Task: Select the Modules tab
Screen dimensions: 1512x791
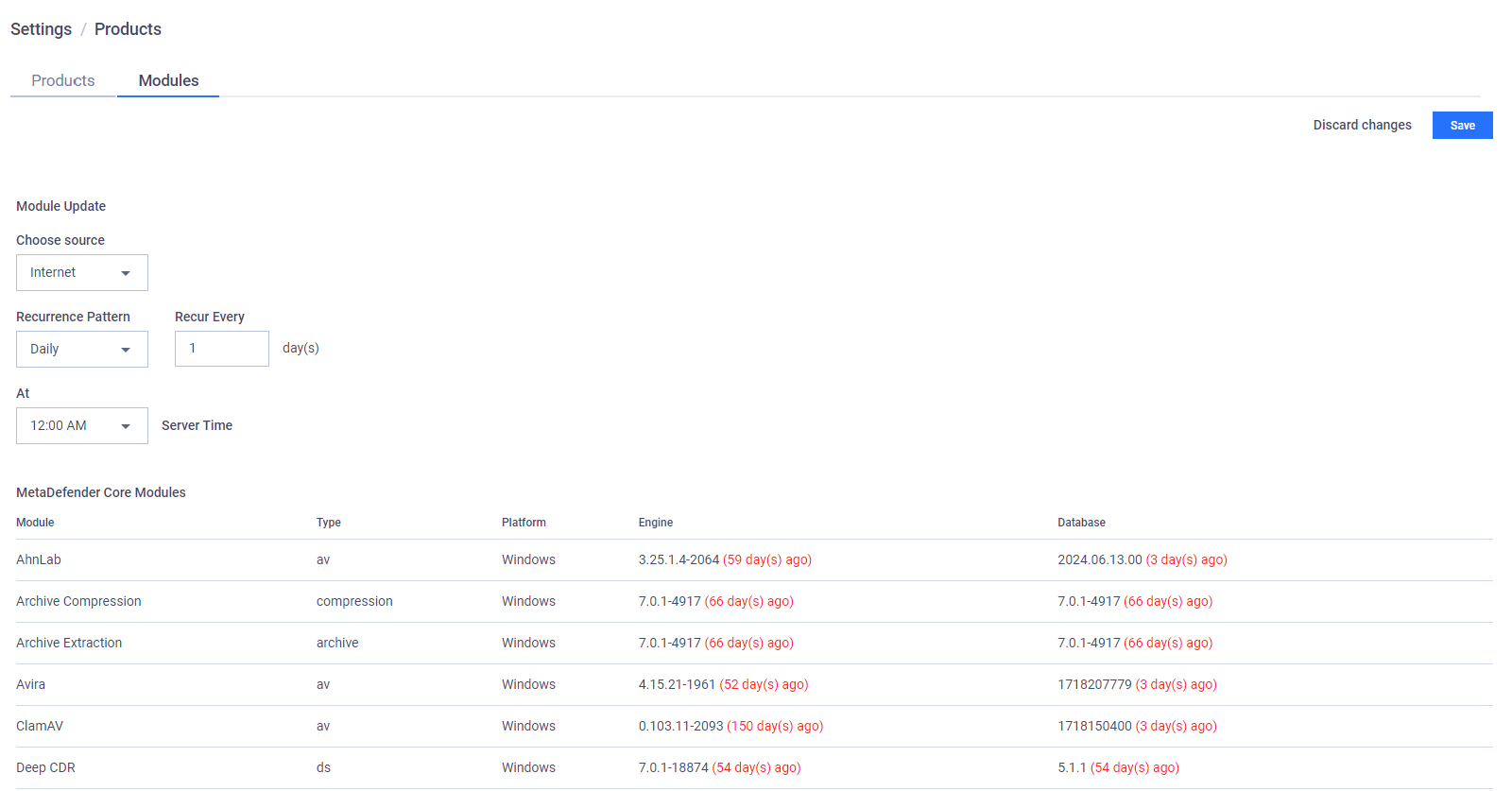Action: click(168, 80)
